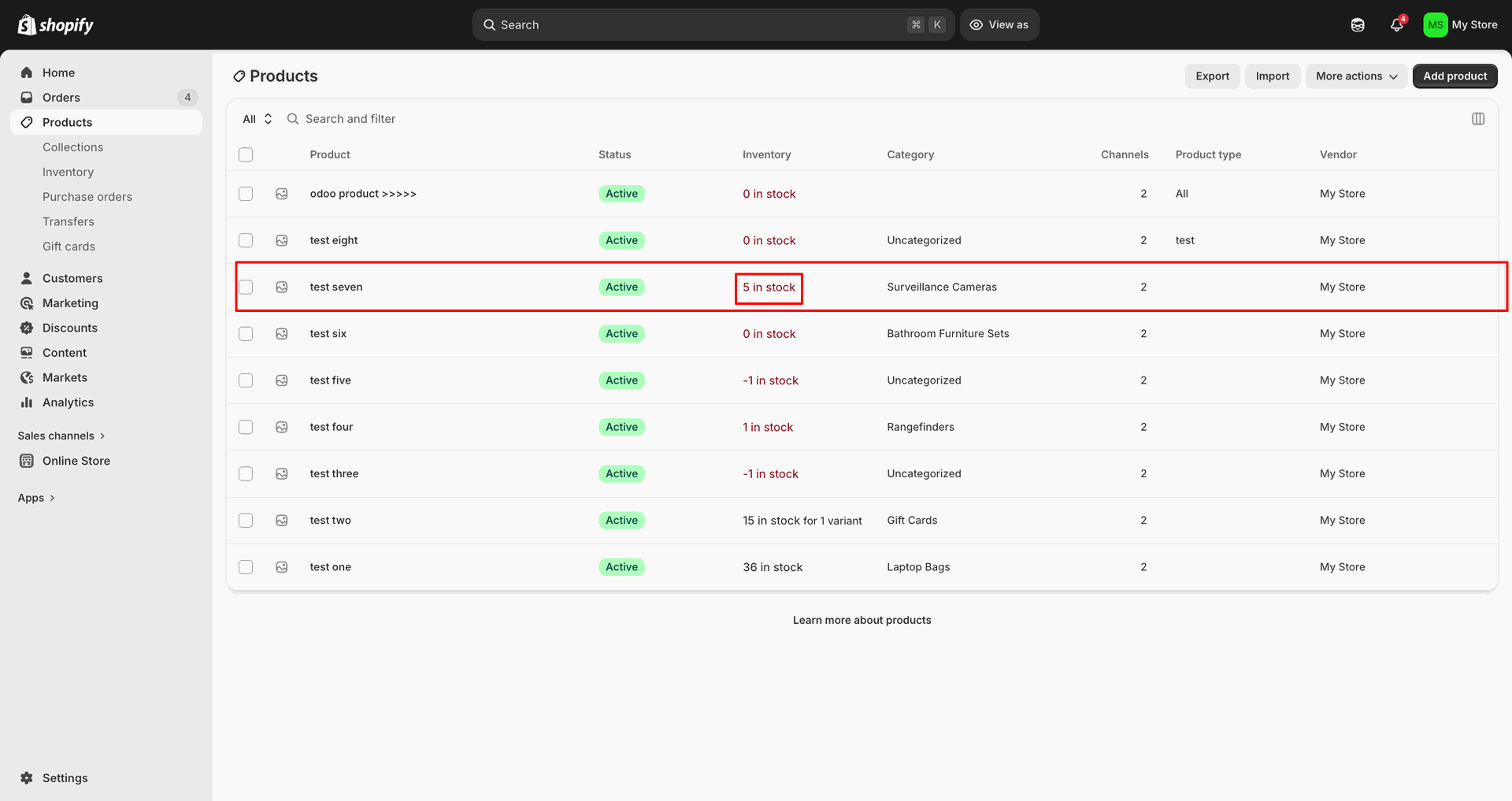Click the Online Store icon
Screen dimensions: 1512x801
click(27, 461)
